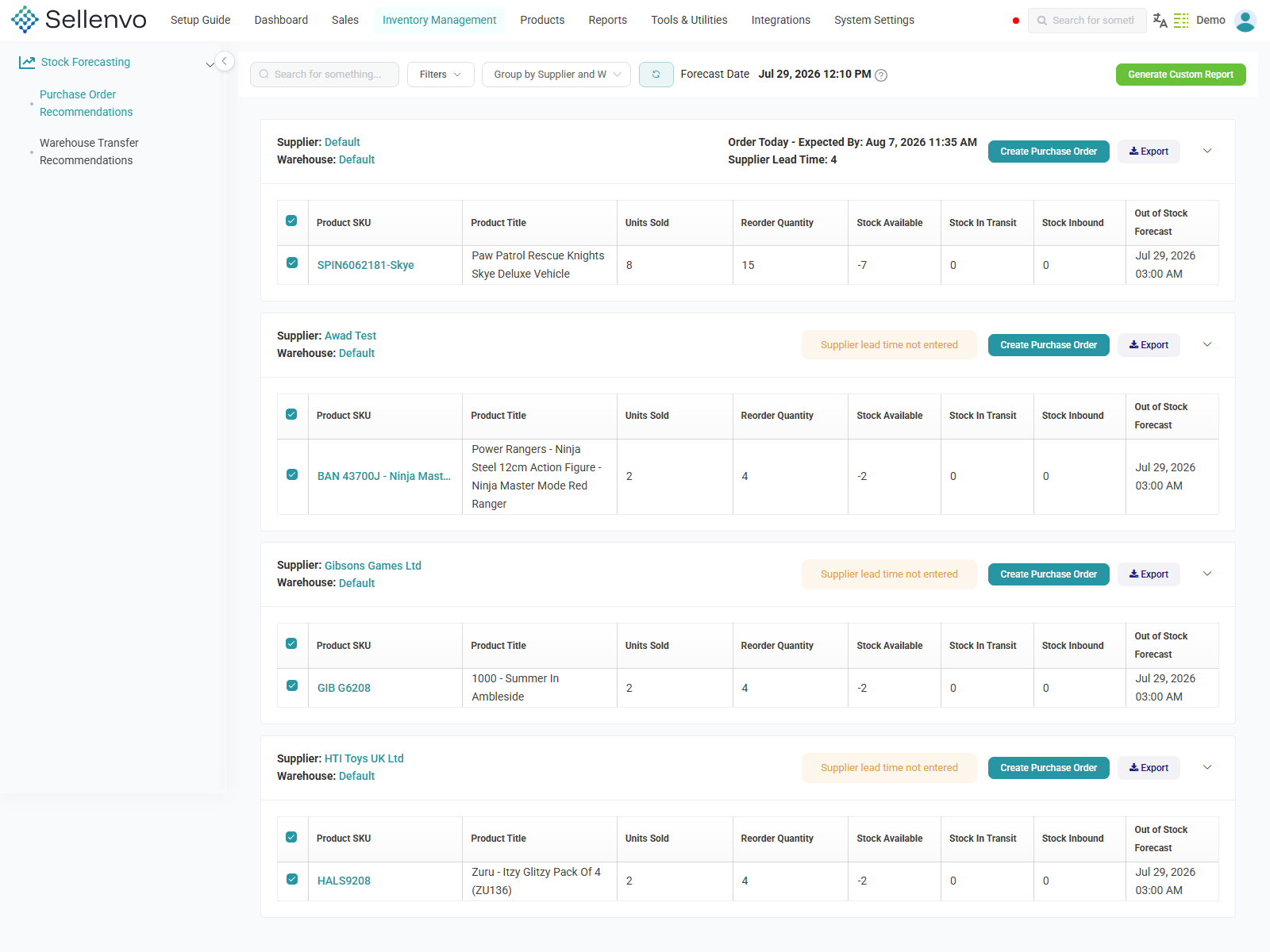This screenshot has width=1270, height=952.
Task: Open the Setup Guide menu
Action: pos(201,21)
